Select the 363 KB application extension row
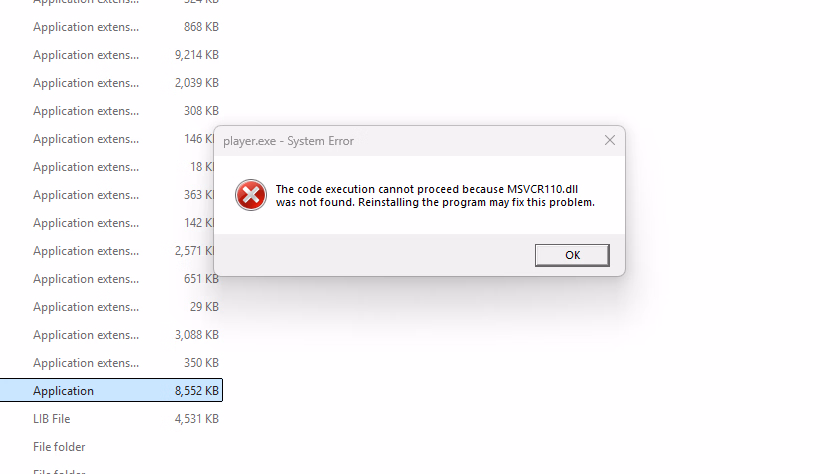Viewport: 820px width, 474px height. point(107,195)
